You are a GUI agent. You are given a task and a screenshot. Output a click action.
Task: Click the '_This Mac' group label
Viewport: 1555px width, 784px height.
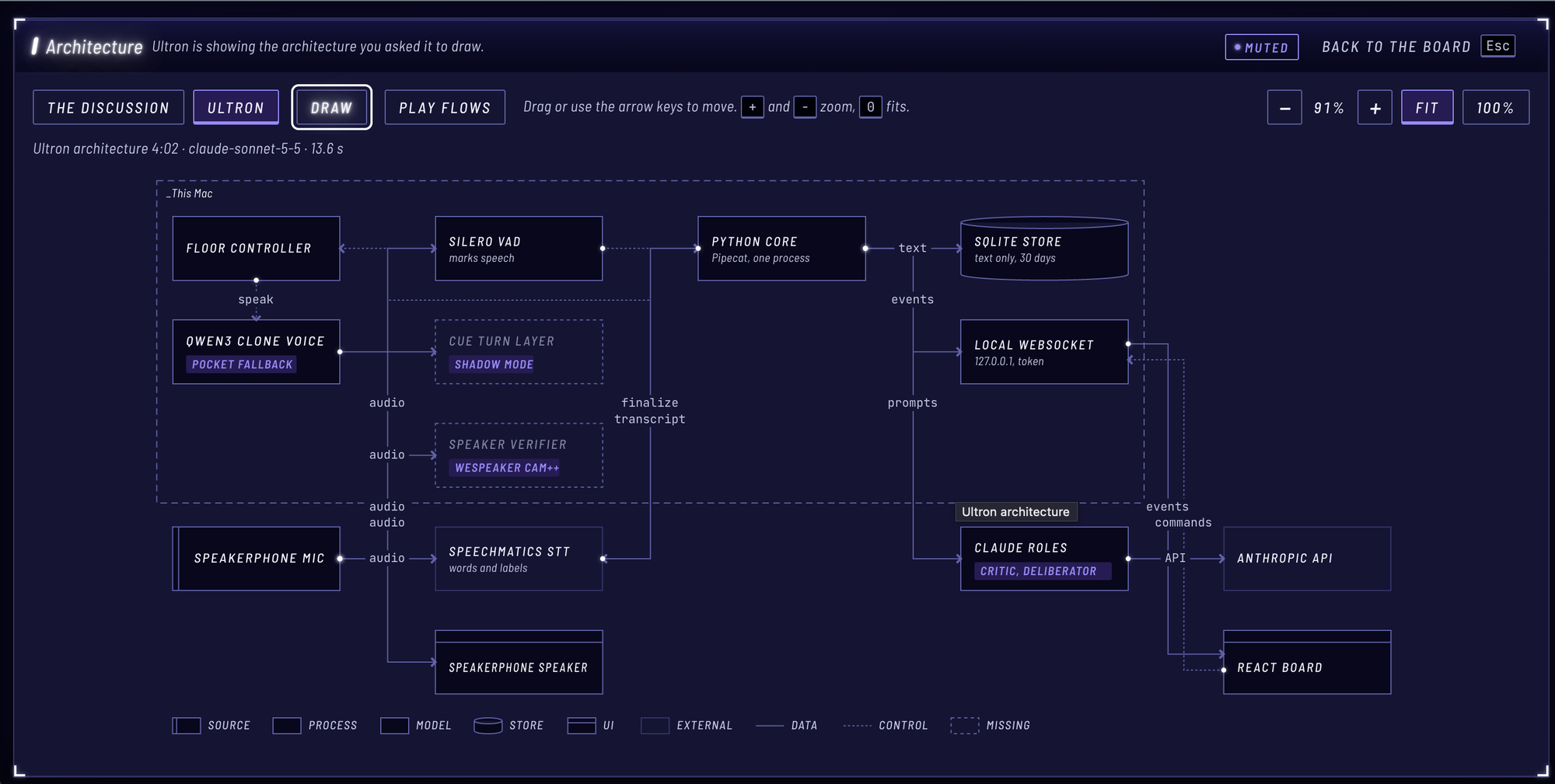190,193
